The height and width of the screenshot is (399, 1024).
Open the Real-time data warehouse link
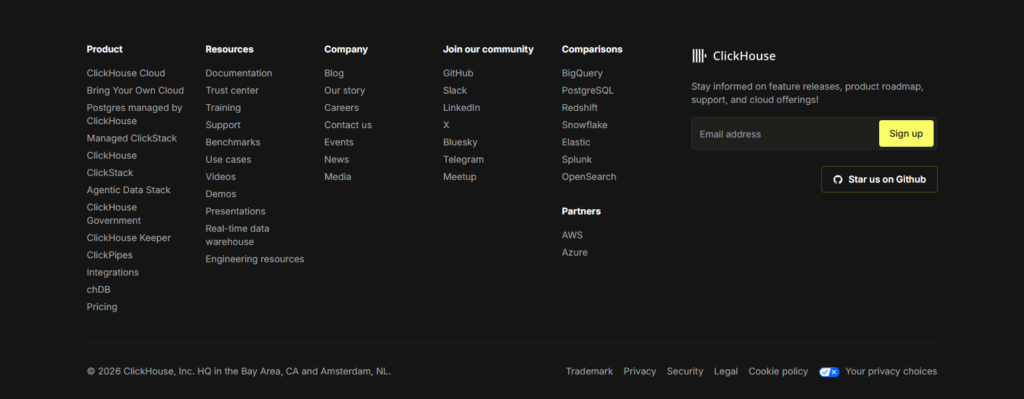(x=238, y=235)
